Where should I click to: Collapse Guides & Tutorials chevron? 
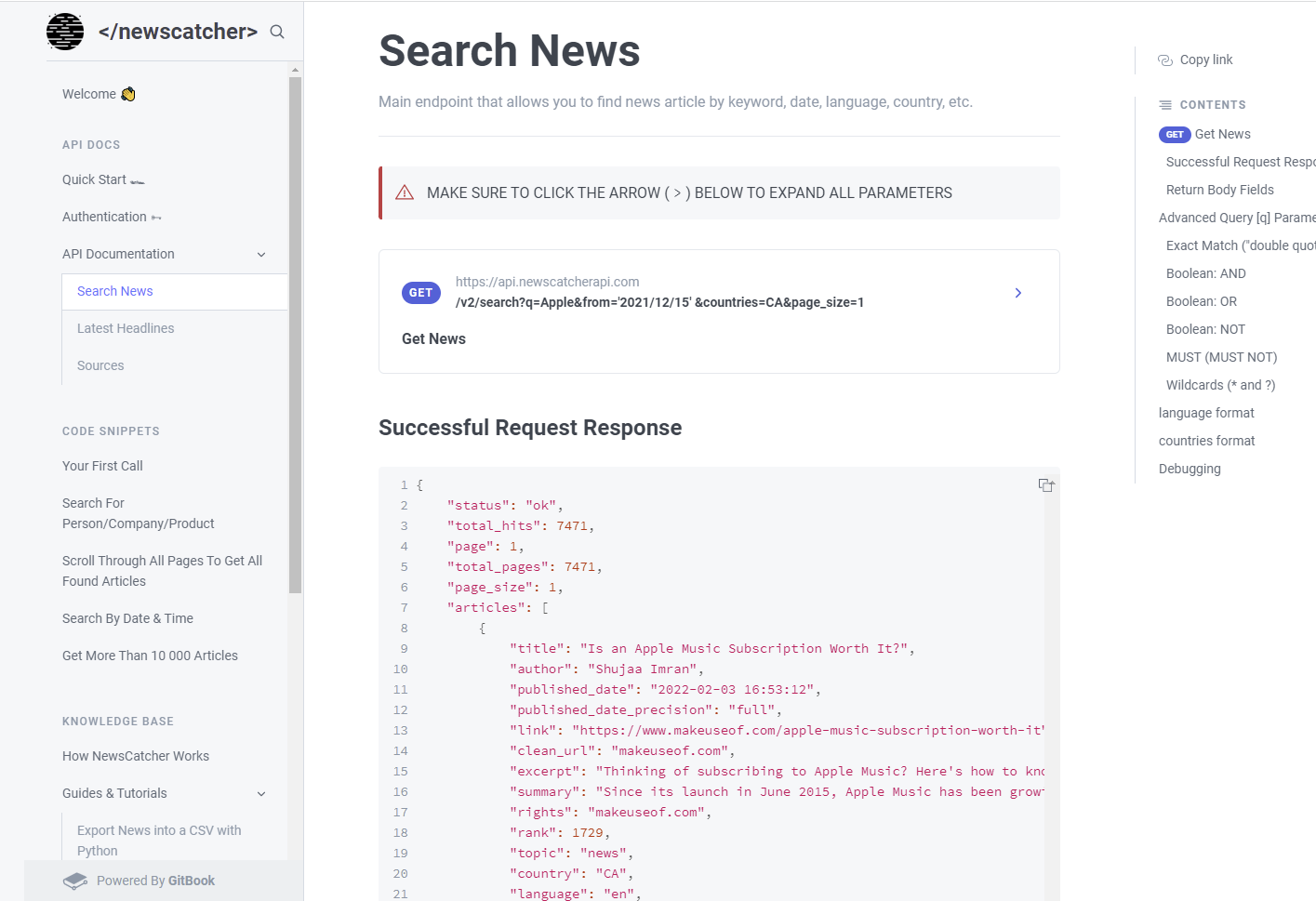261,793
